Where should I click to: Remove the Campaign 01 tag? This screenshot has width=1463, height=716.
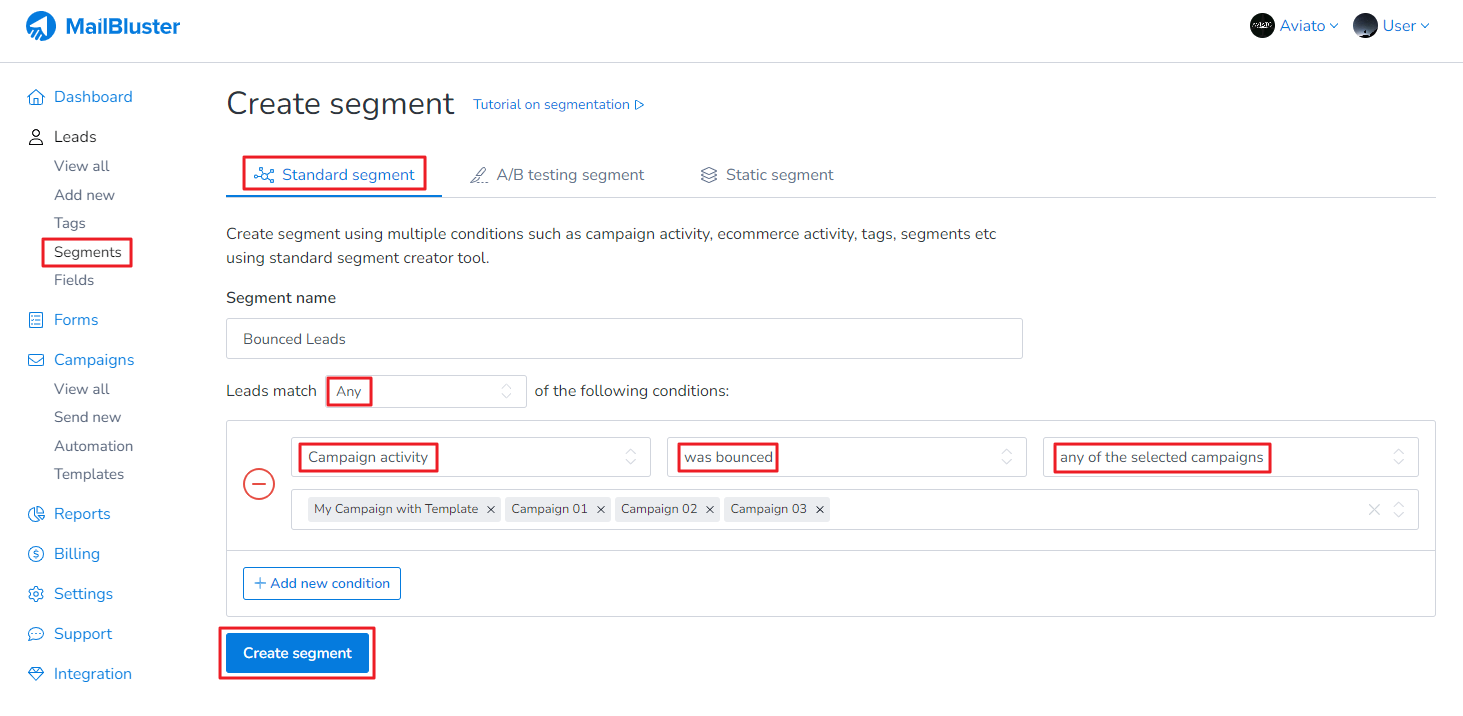(x=600, y=509)
